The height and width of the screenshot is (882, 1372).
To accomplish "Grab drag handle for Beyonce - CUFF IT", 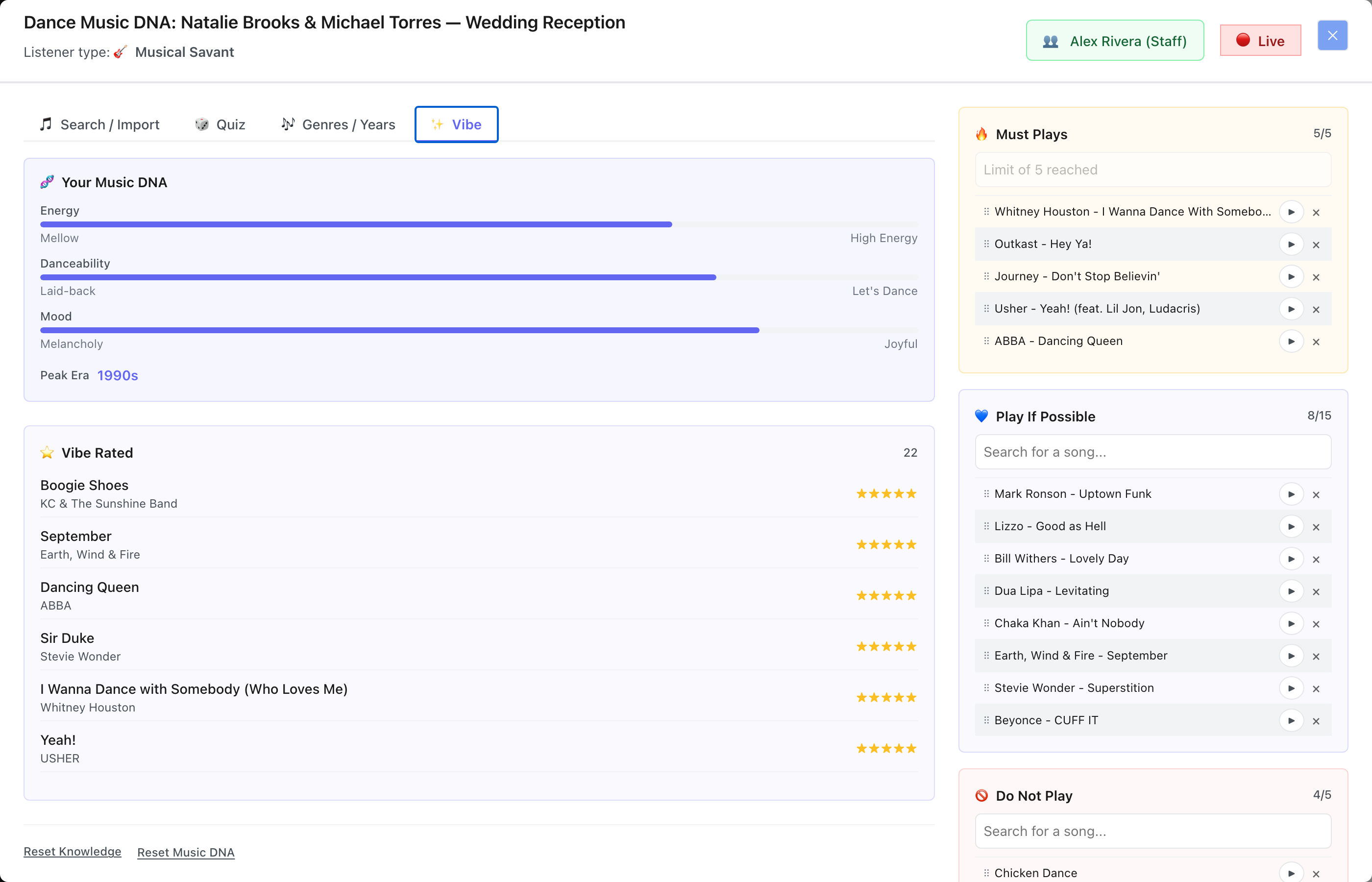I will (x=986, y=720).
